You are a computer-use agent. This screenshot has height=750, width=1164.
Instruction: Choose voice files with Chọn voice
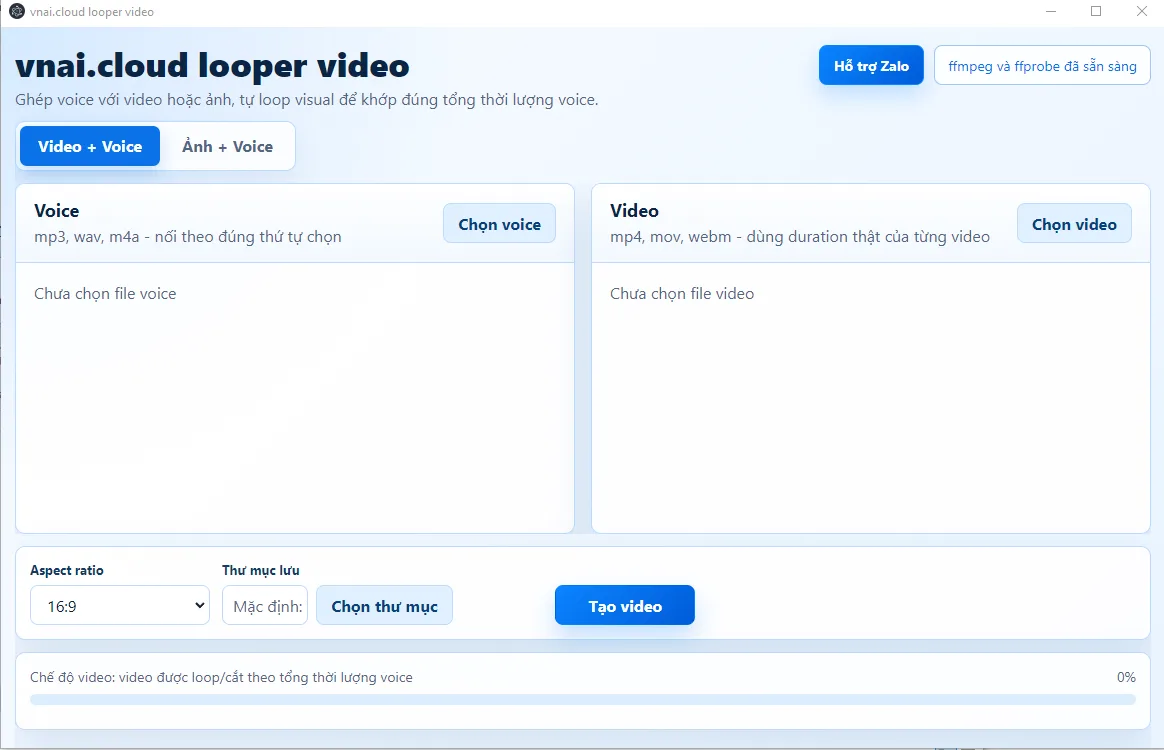pyautogui.click(x=499, y=224)
